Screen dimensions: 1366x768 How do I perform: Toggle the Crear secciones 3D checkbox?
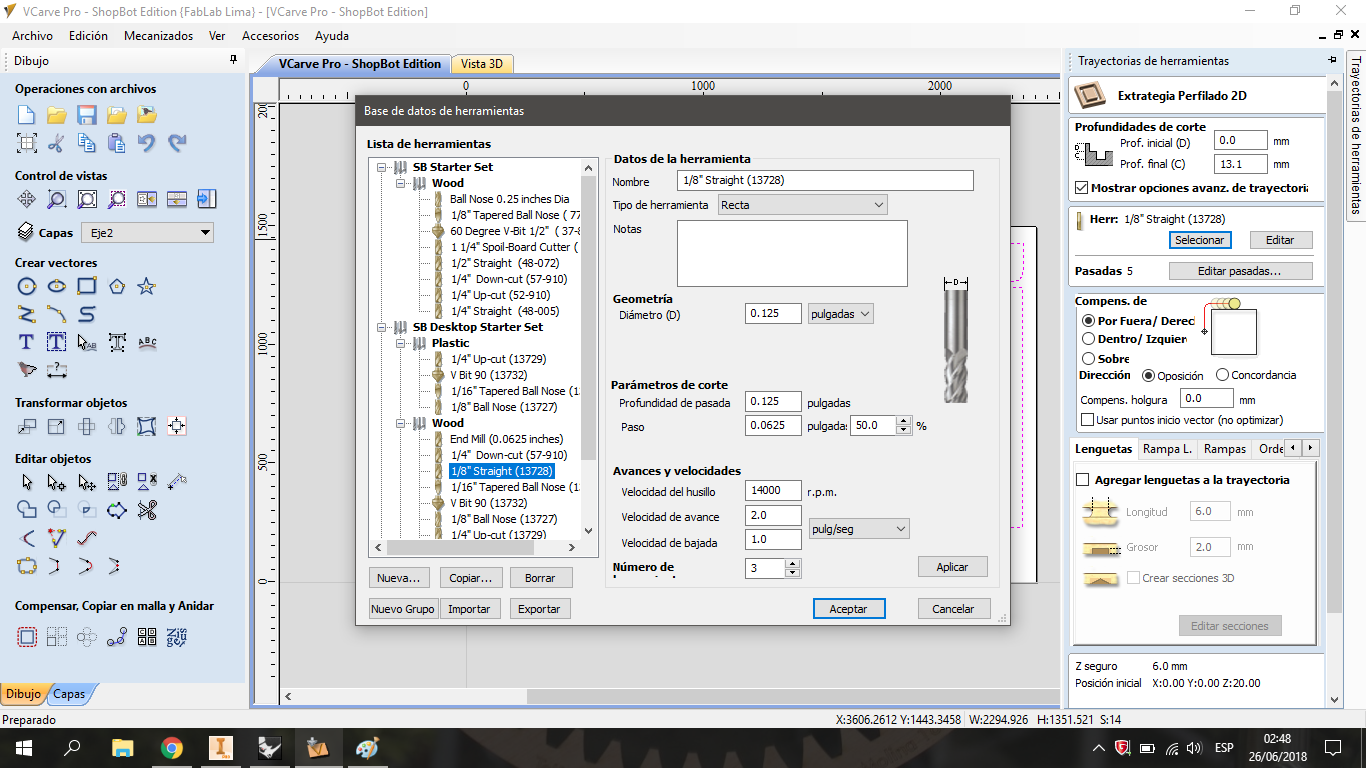click(1133, 578)
